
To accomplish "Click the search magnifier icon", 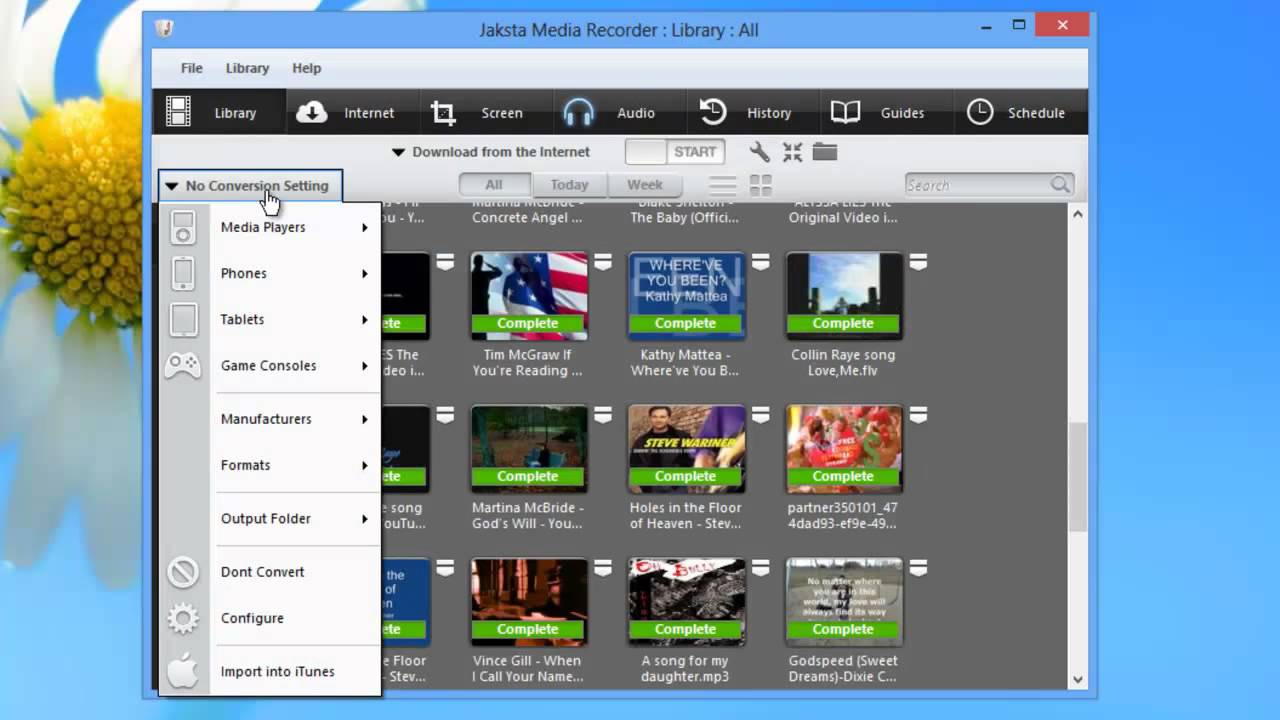I will pos(1060,185).
